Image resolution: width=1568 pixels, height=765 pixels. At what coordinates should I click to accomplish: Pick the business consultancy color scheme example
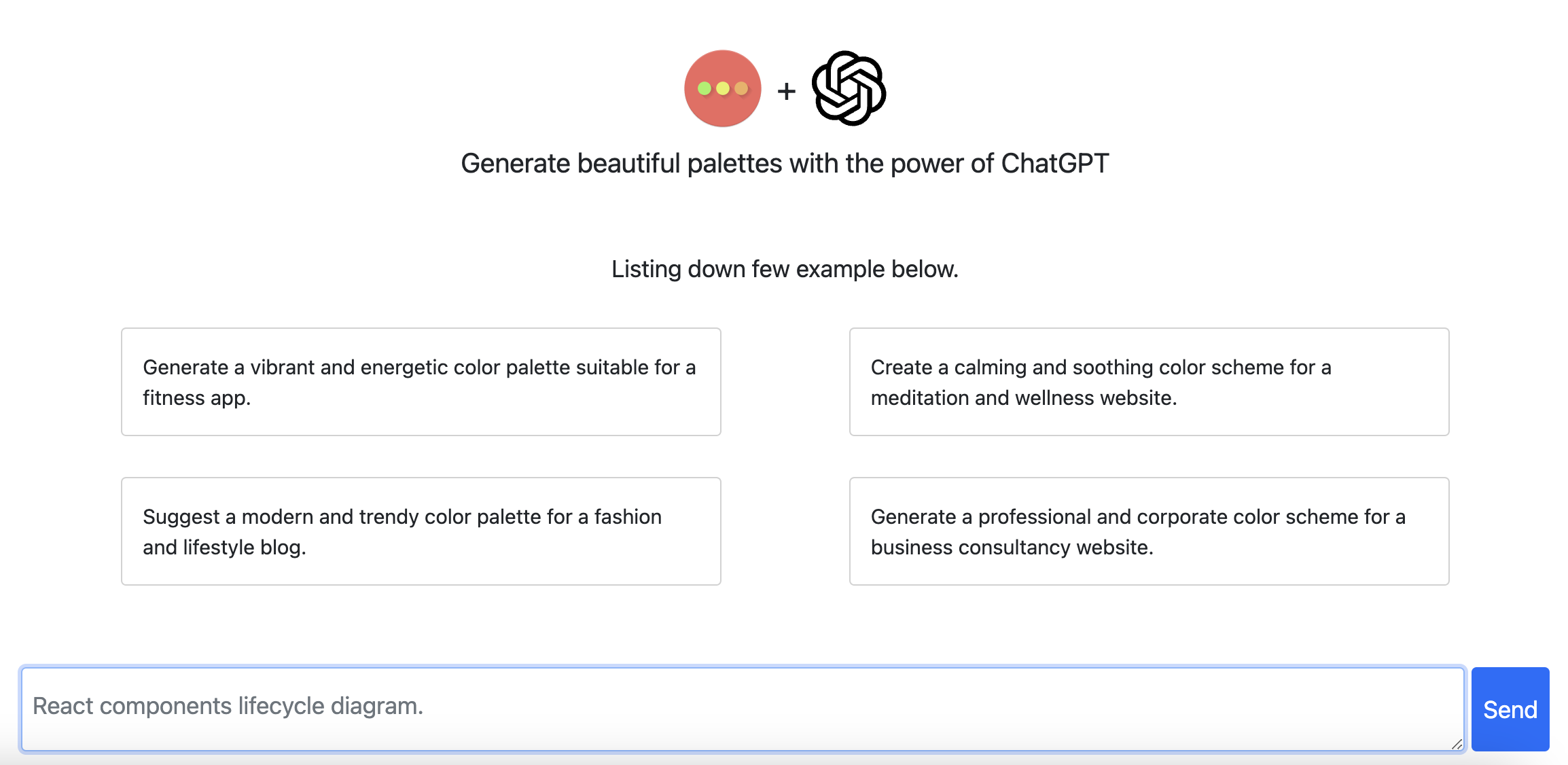[1149, 531]
